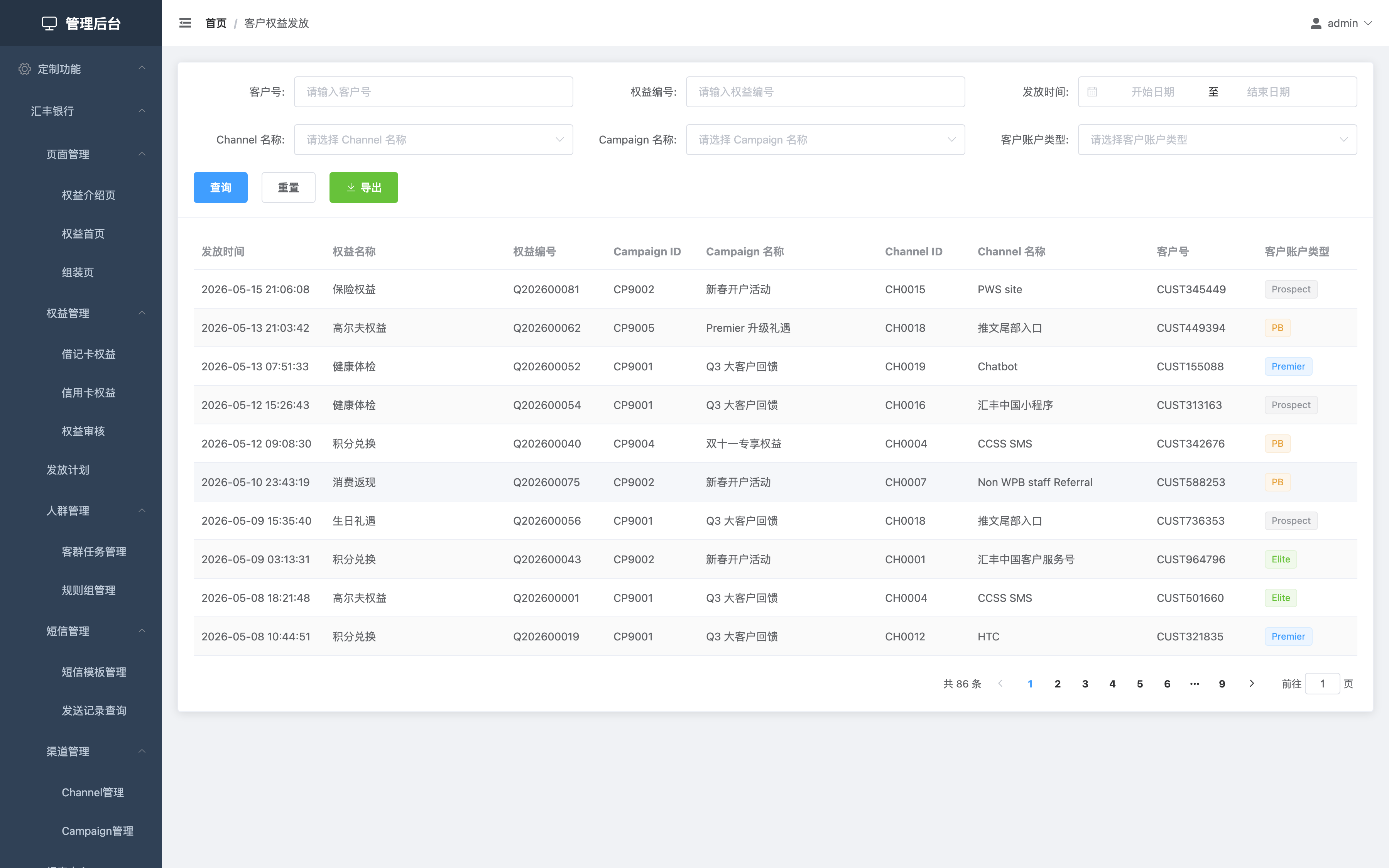This screenshot has height=868, width=1389.
Task: Click the calendar icon in 发放时间 field
Action: click(x=1092, y=92)
